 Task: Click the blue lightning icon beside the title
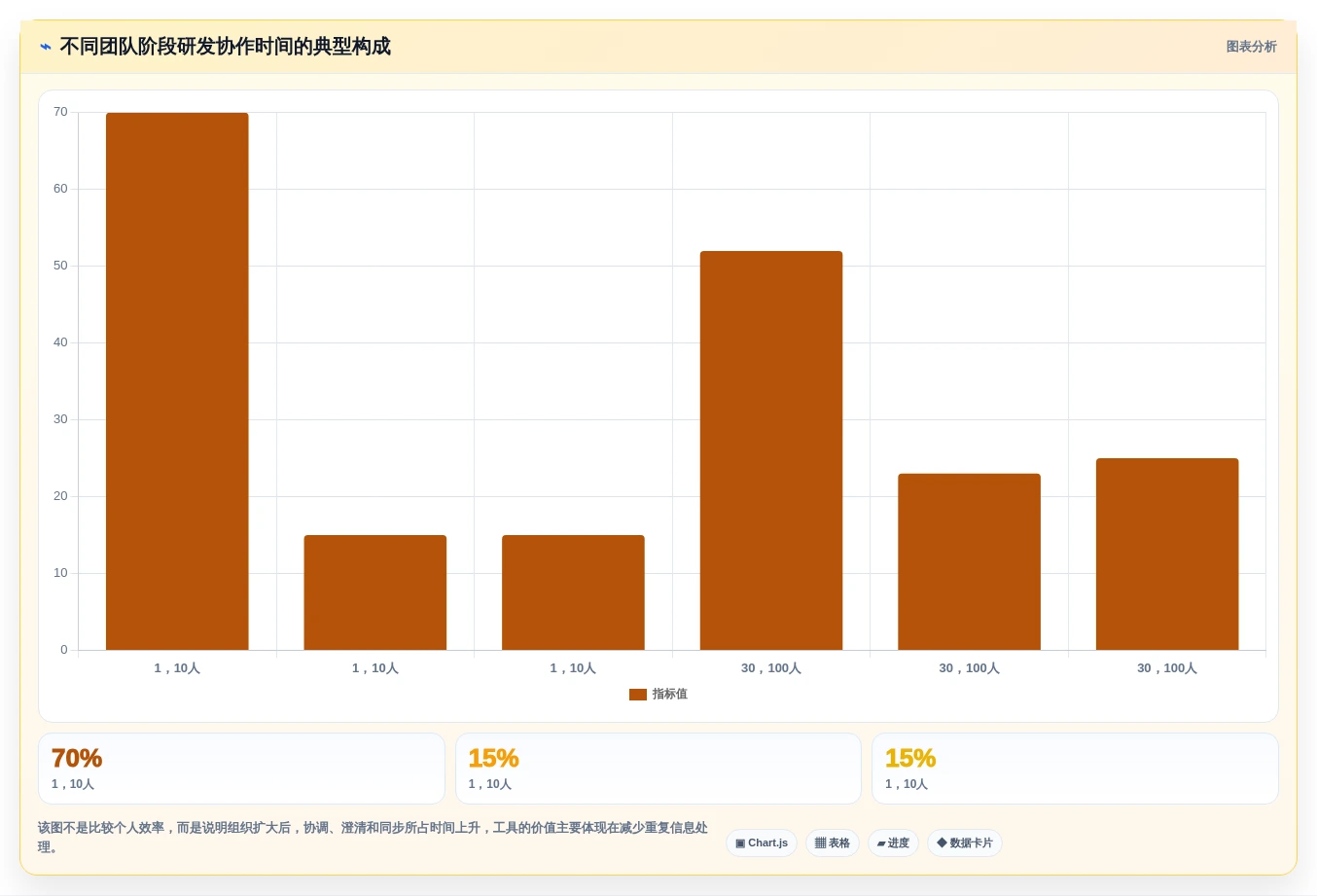point(46,47)
